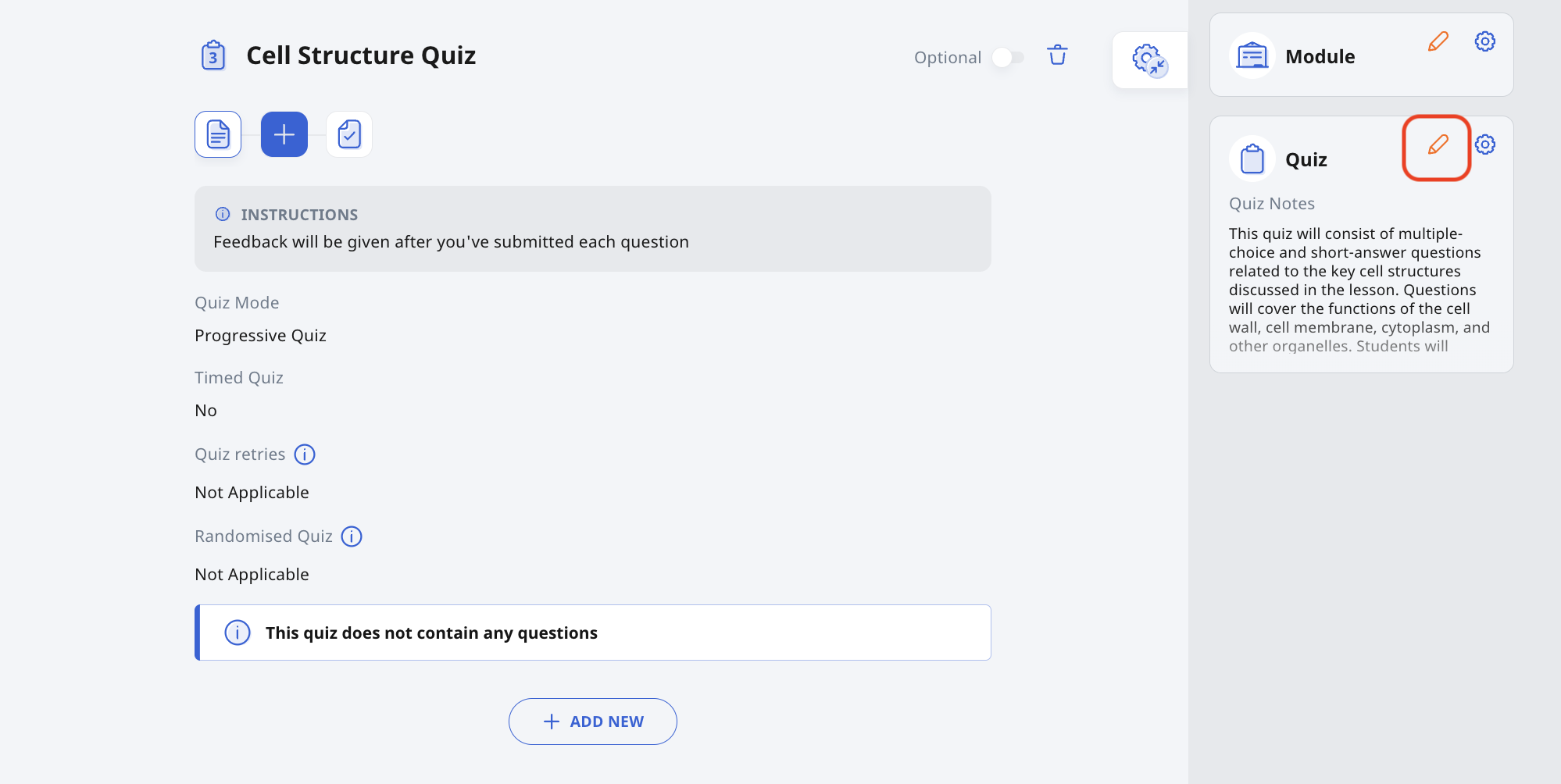Click the trash icon to delete the quiz

(1057, 55)
